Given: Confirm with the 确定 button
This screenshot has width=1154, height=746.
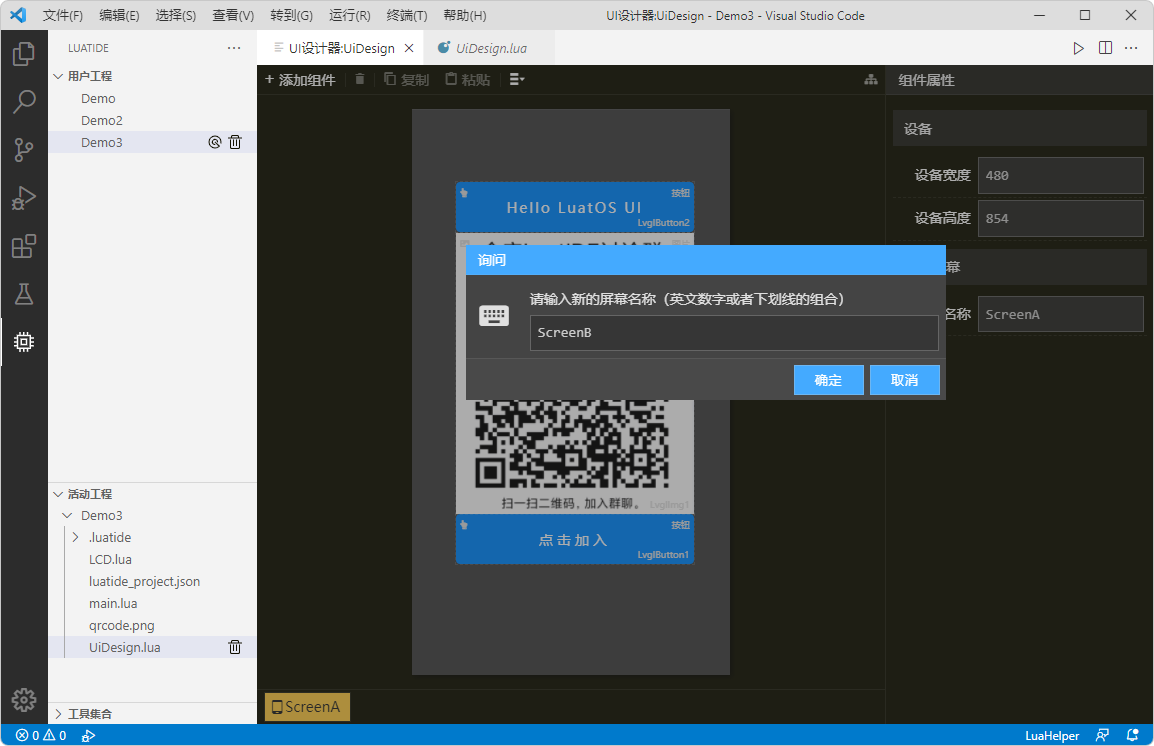Looking at the screenshot, I should tap(828, 380).
